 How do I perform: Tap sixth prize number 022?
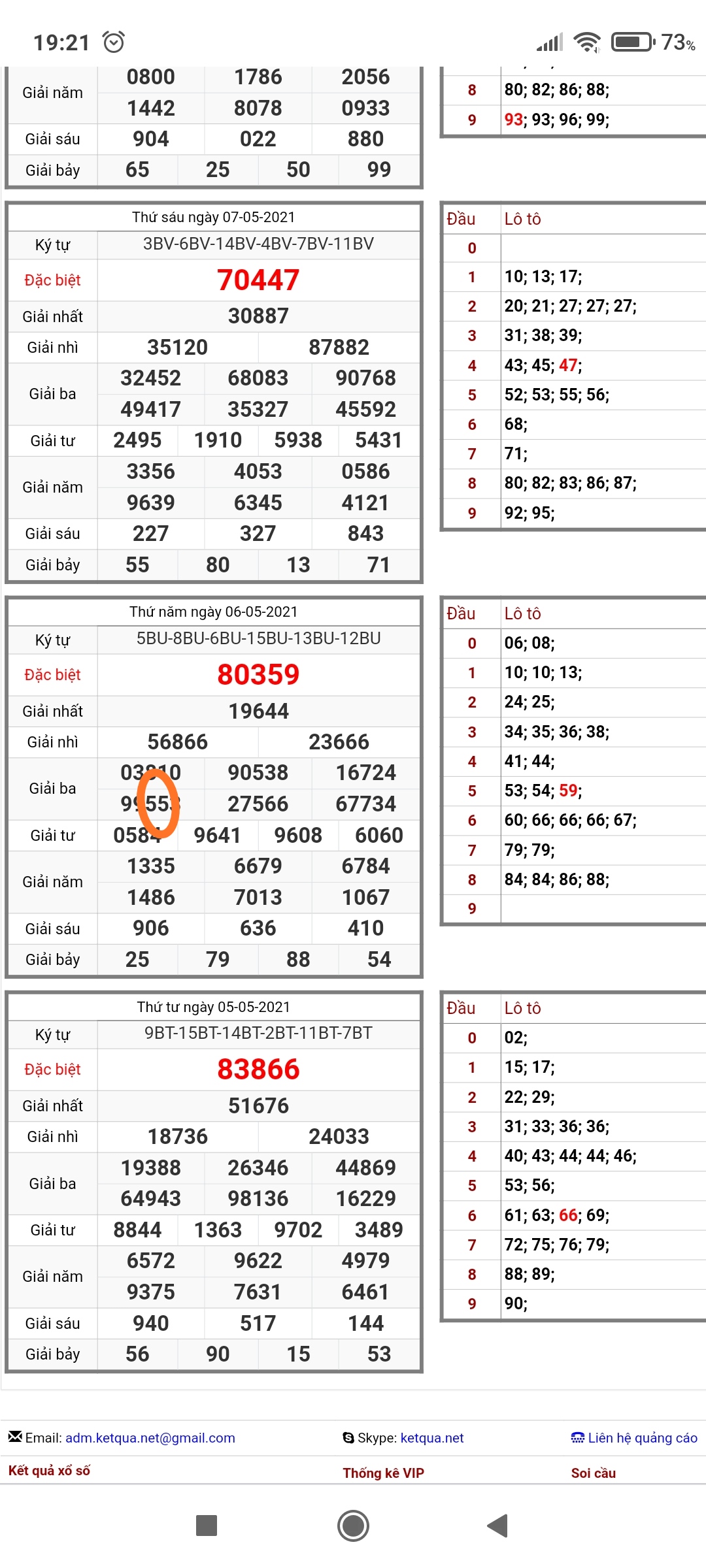pos(258,139)
